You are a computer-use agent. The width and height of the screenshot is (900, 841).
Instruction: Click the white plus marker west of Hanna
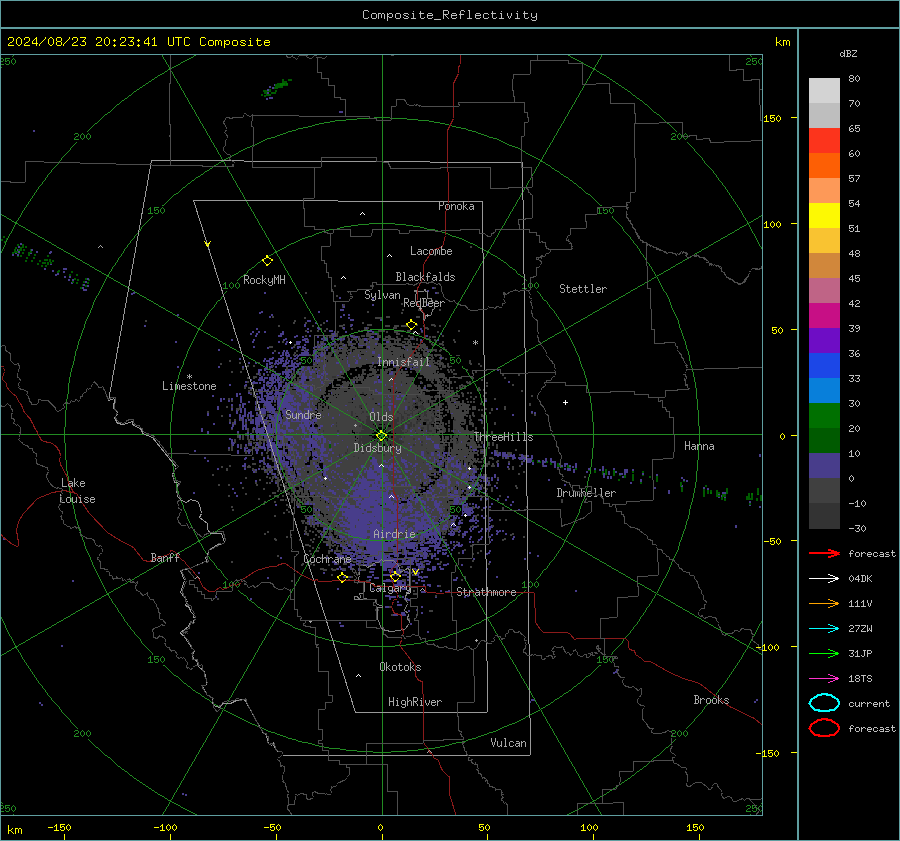[x=565, y=402]
